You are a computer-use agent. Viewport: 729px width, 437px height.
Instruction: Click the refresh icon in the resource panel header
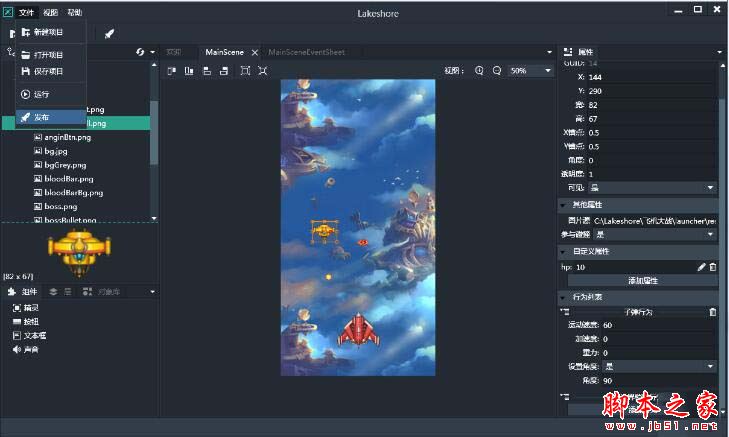pyautogui.click(x=140, y=52)
